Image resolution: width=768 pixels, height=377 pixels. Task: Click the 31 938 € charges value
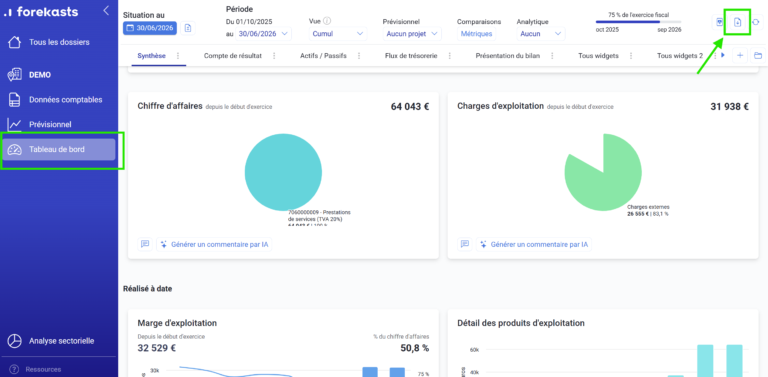point(729,106)
